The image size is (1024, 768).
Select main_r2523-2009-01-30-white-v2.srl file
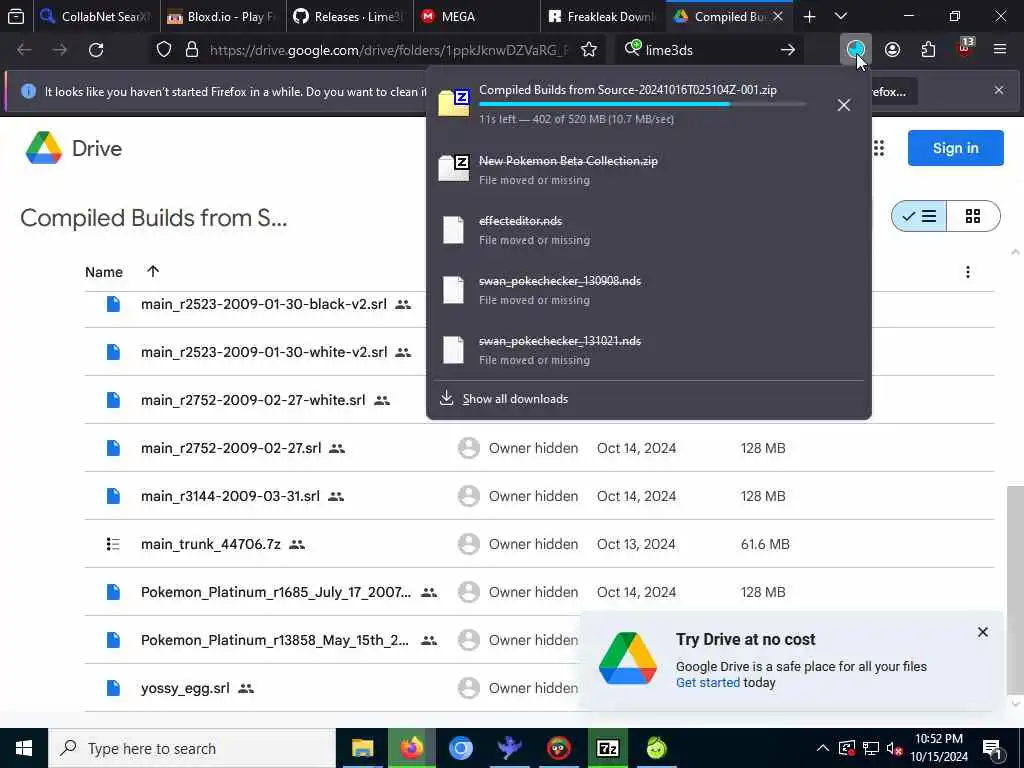[264, 352]
